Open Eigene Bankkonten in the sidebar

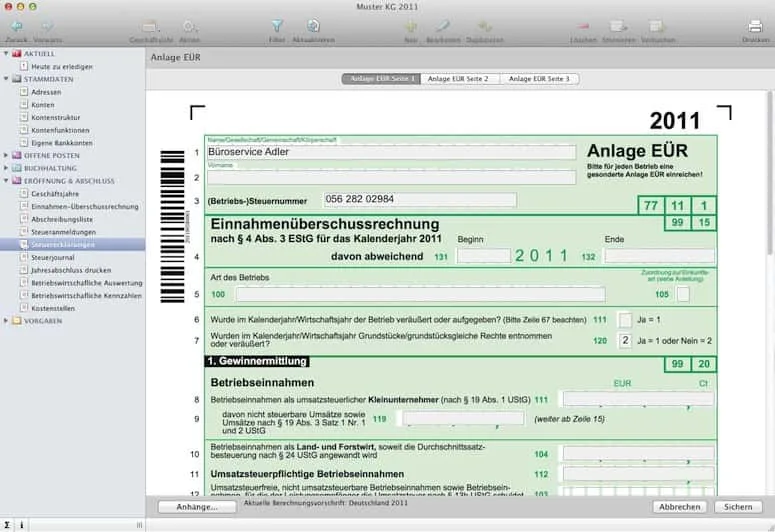tap(62, 143)
